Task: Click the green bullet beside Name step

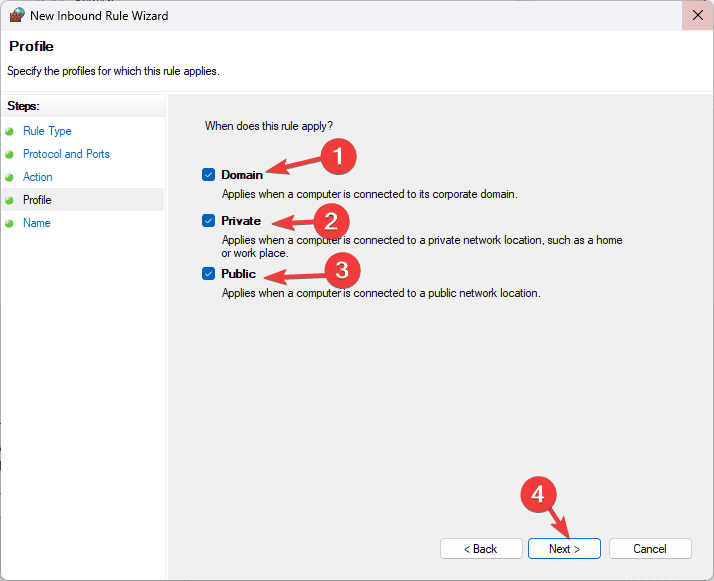Action: pos(10,223)
